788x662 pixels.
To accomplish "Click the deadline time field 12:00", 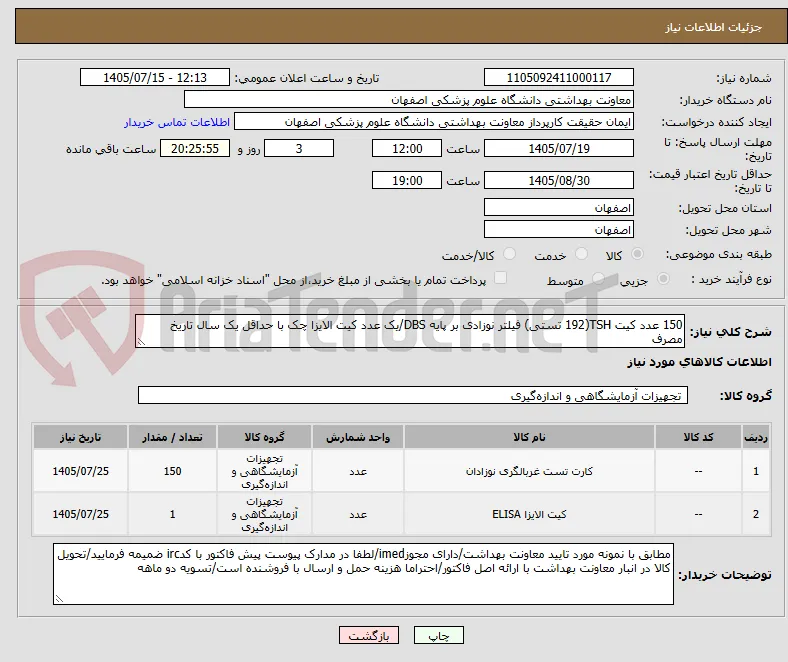I will [407, 148].
